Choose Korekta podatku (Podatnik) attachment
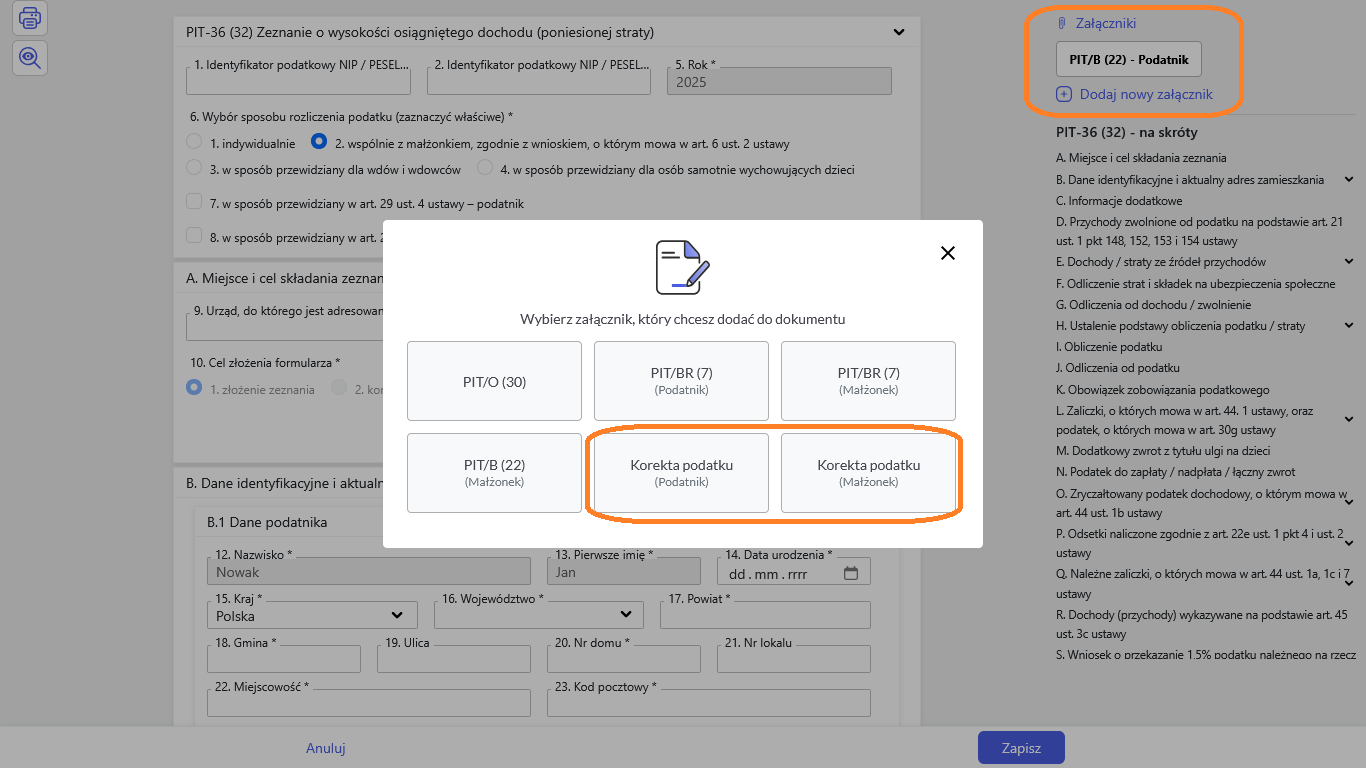Viewport: 1366px width, 768px height. (x=681, y=472)
